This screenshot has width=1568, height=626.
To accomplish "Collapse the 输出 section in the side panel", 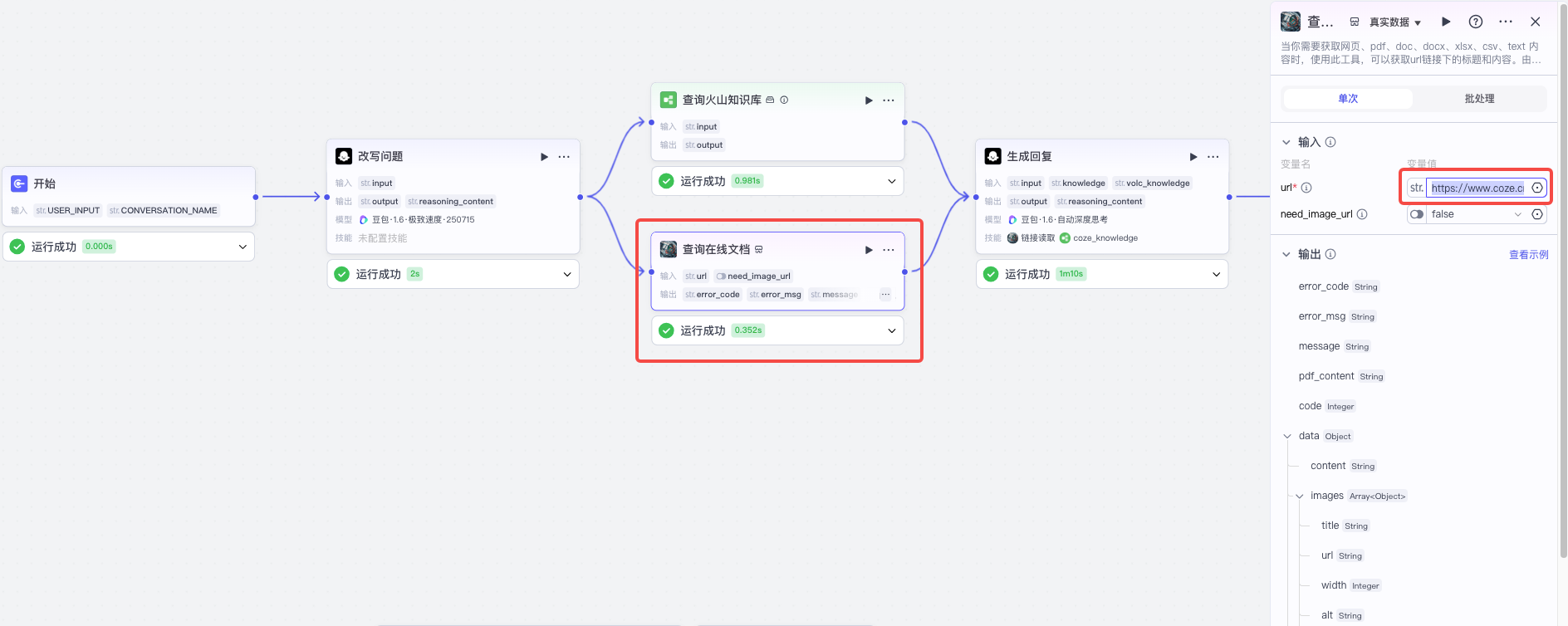I will [x=1286, y=254].
